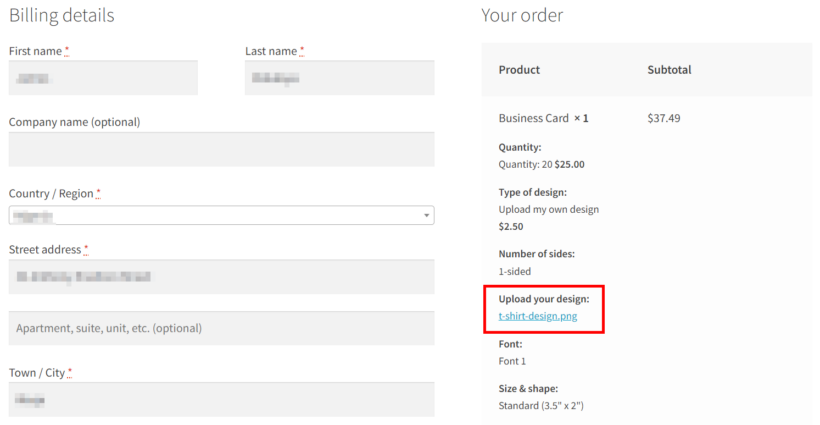
Task: Click the Apartment, suite, unit field
Action: pos(221,328)
